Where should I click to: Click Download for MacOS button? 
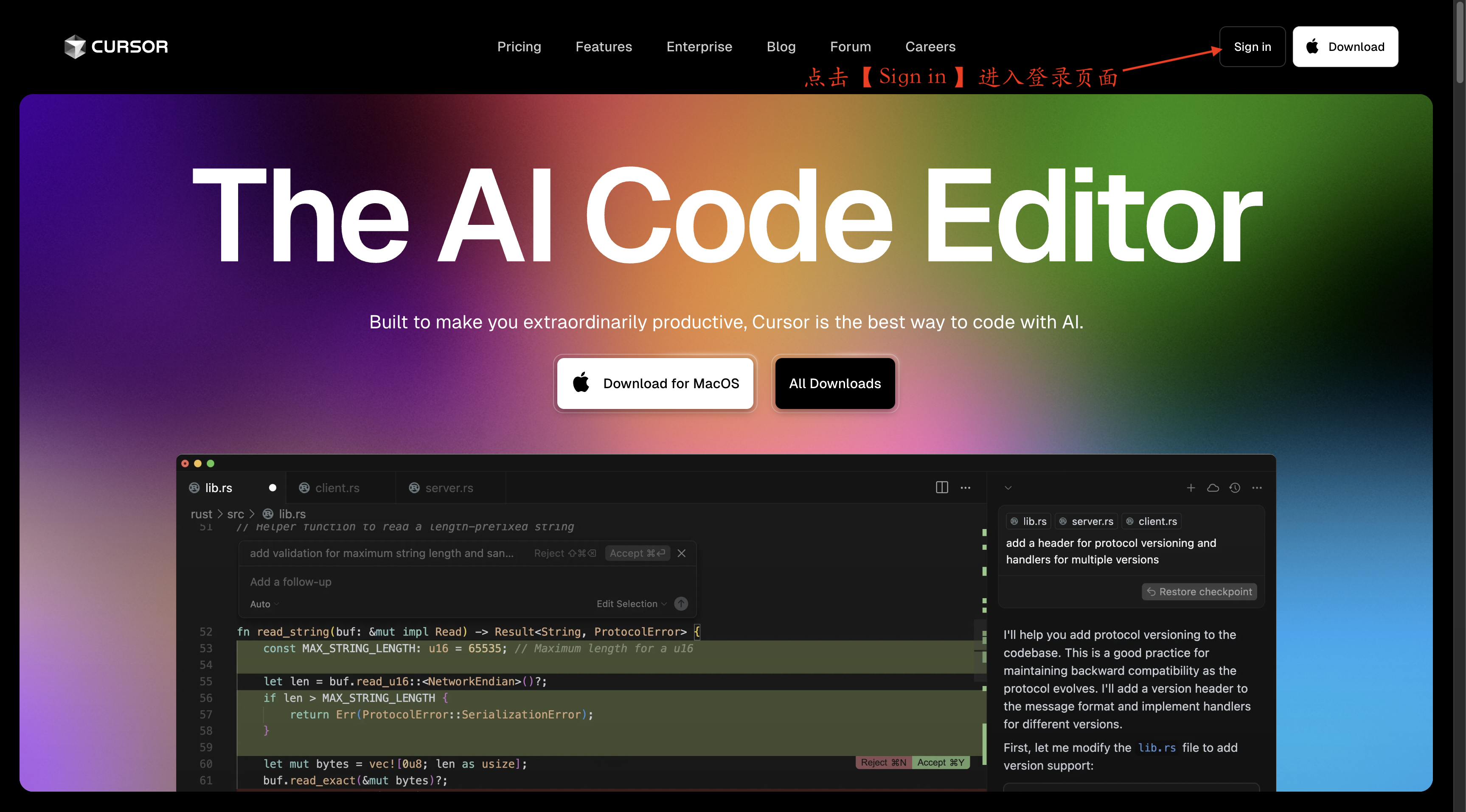point(655,384)
